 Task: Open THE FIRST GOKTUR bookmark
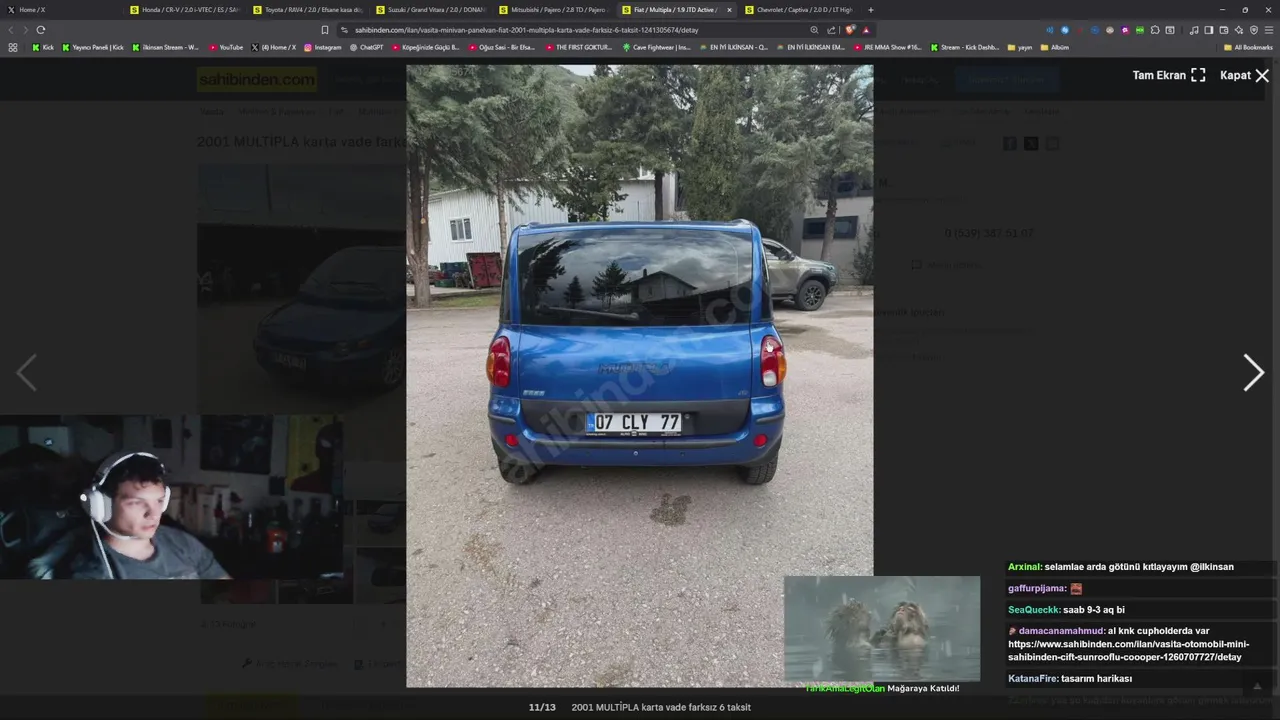pyautogui.click(x=578, y=47)
